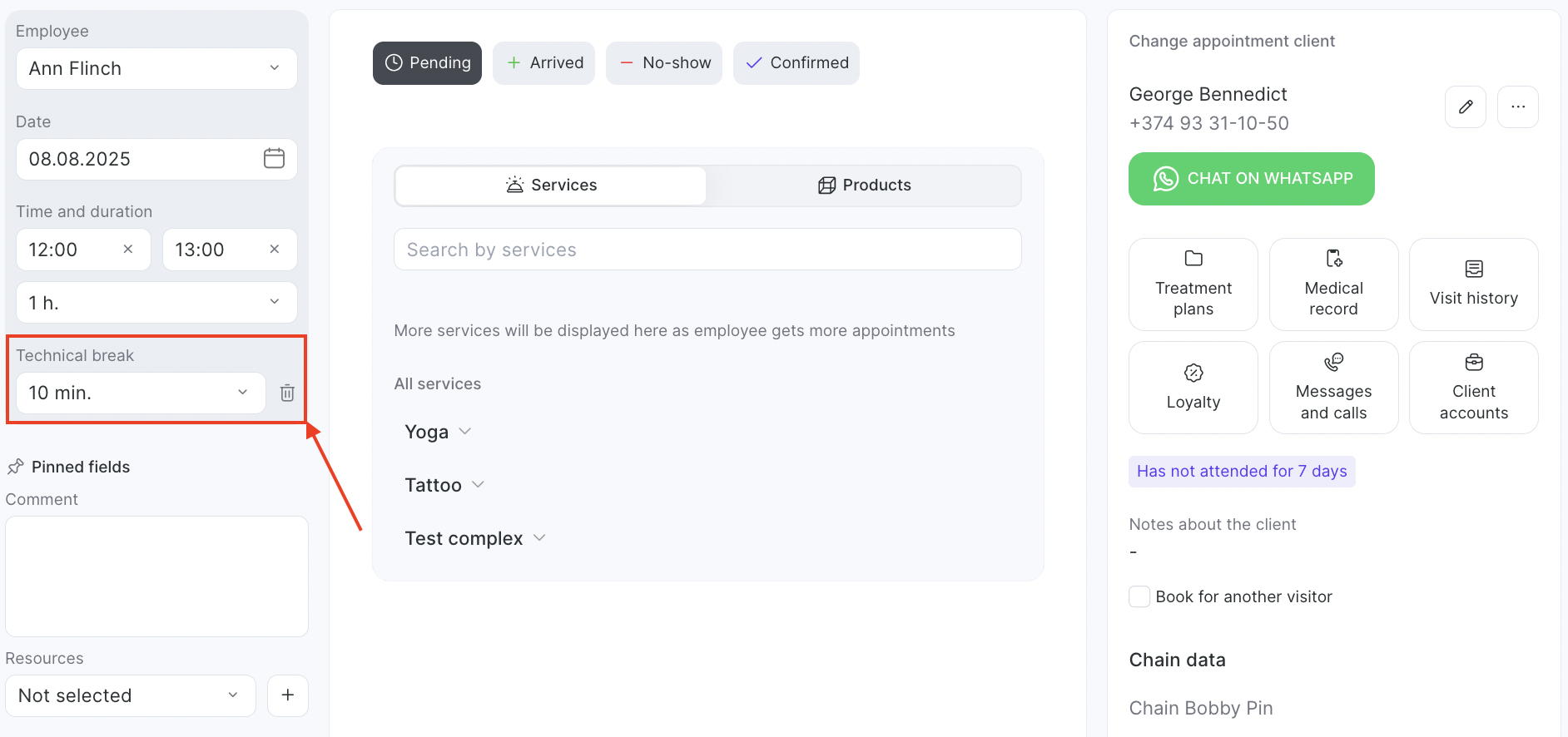Delete technical break with trash icon

tap(287, 393)
